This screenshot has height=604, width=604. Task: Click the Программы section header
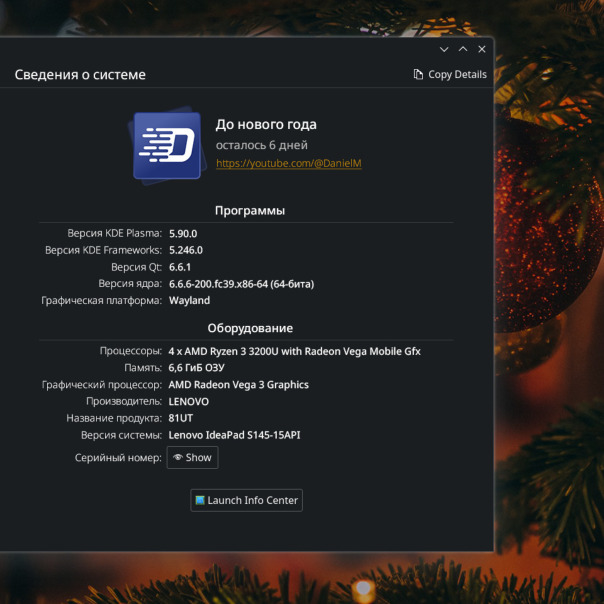click(x=250, y=211)
